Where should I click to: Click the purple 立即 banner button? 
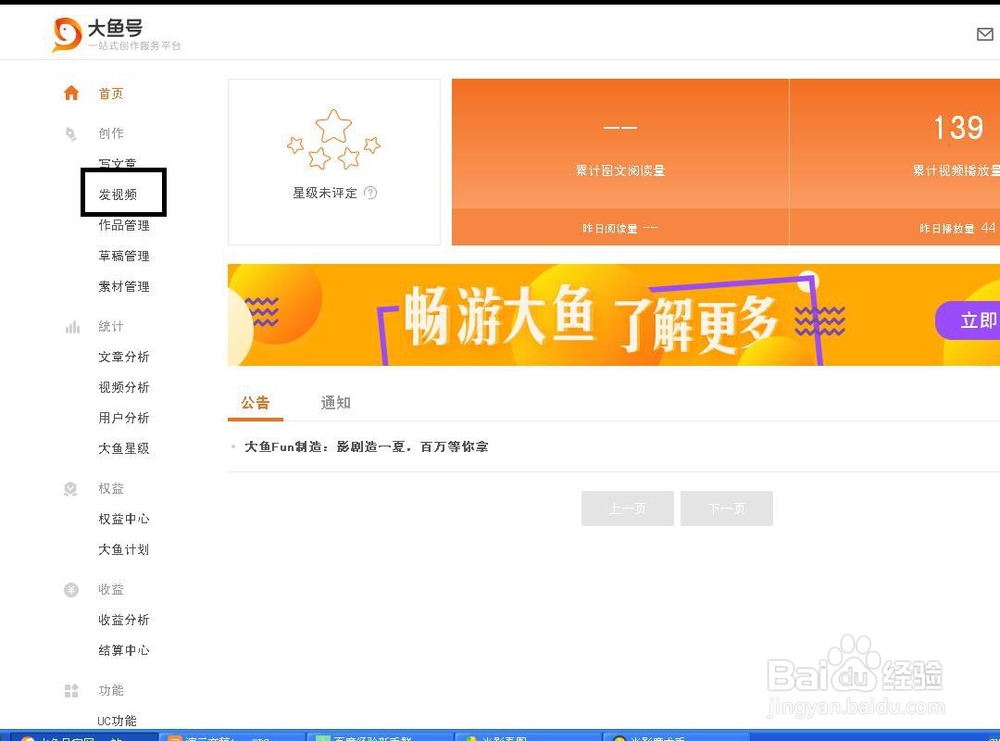coord(968,320)
